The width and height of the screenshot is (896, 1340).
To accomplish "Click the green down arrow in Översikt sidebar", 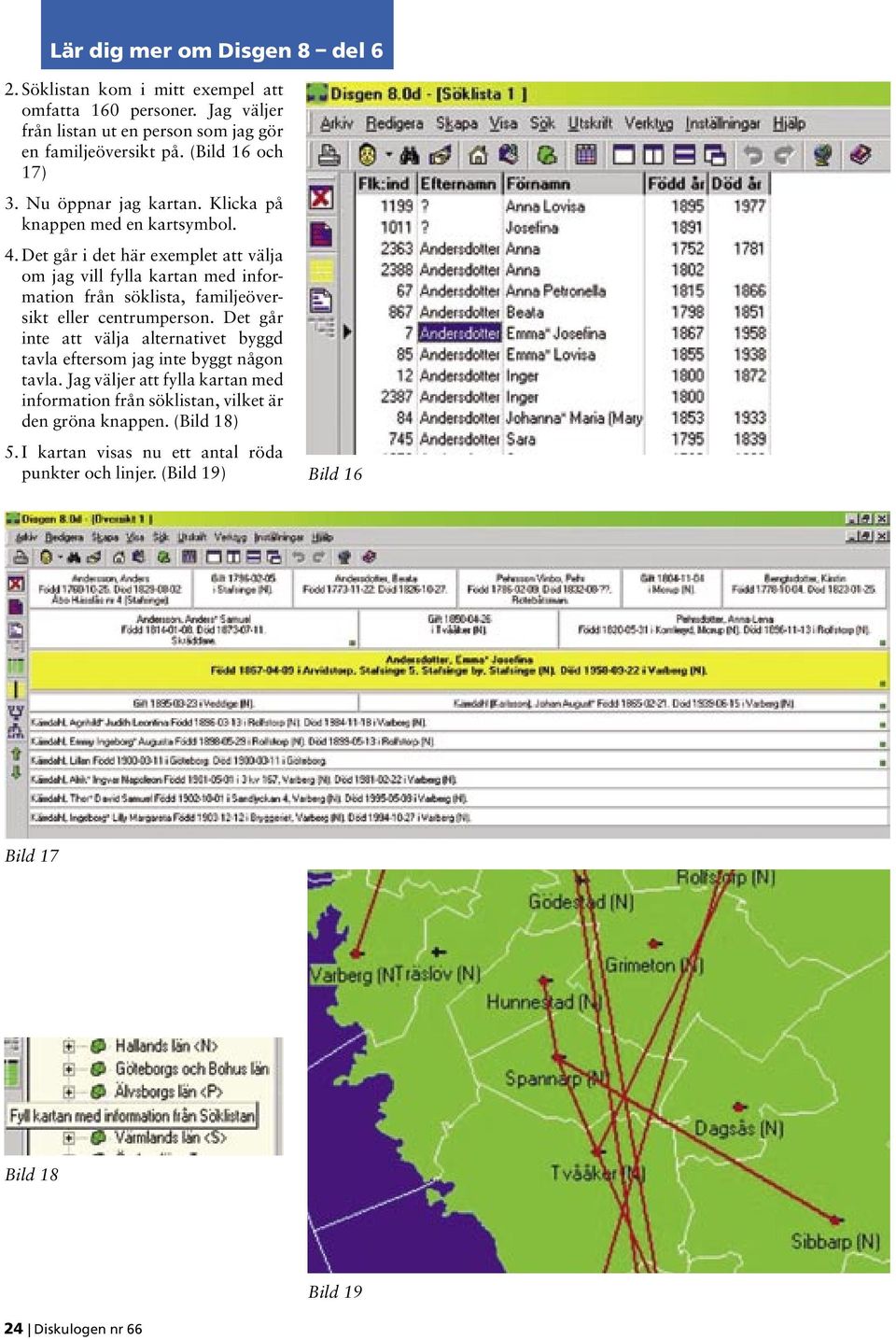I will (15, 773).
